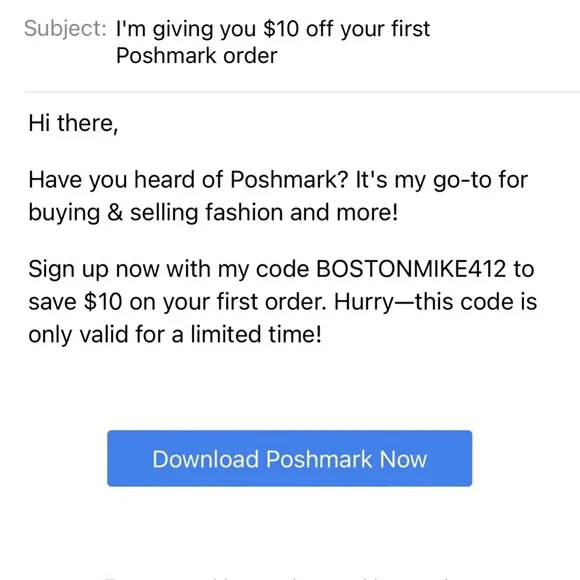The width and height of the screenshot is (580, 580).
Task: Click the word "Download" on the blue button
Action: point(205,459)
